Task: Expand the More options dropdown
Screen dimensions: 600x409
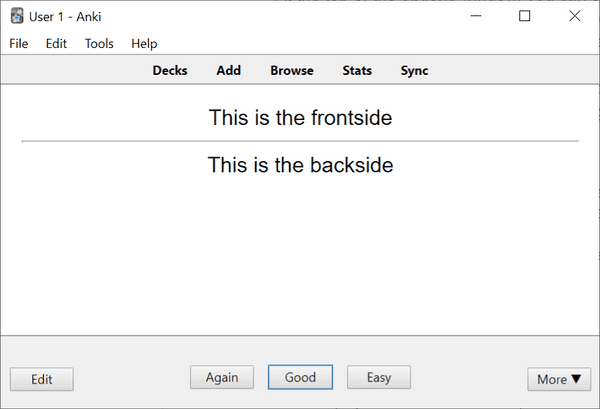Action: tap(559, 379)
